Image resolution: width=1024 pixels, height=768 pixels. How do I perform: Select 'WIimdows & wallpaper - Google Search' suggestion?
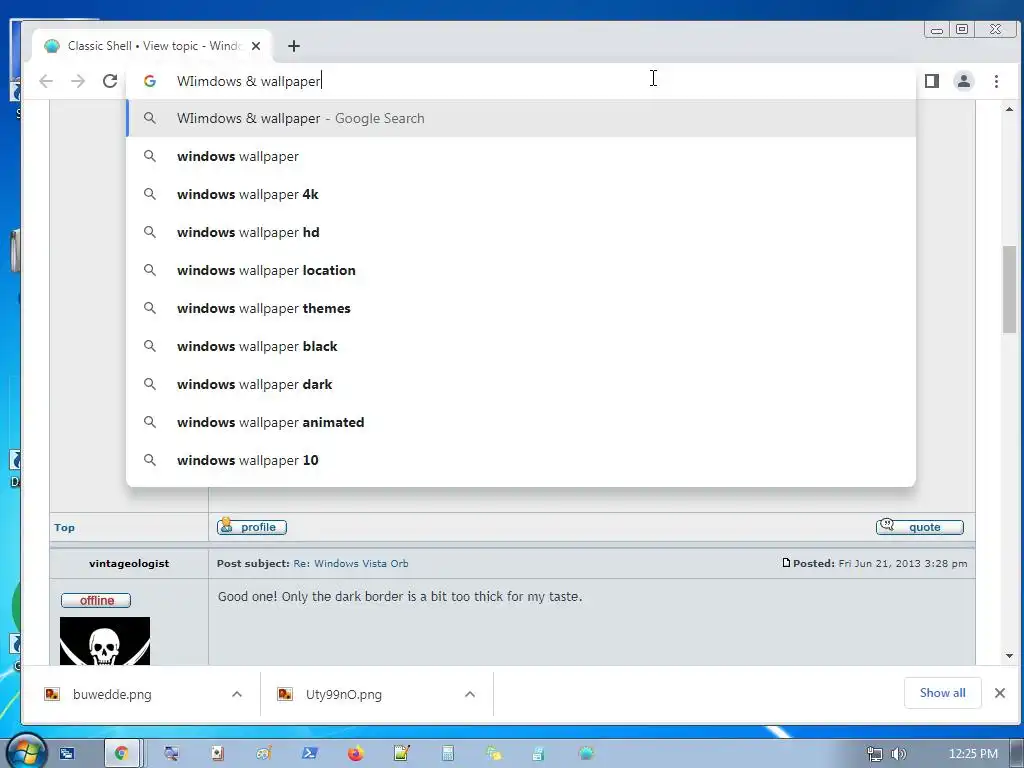521,118
